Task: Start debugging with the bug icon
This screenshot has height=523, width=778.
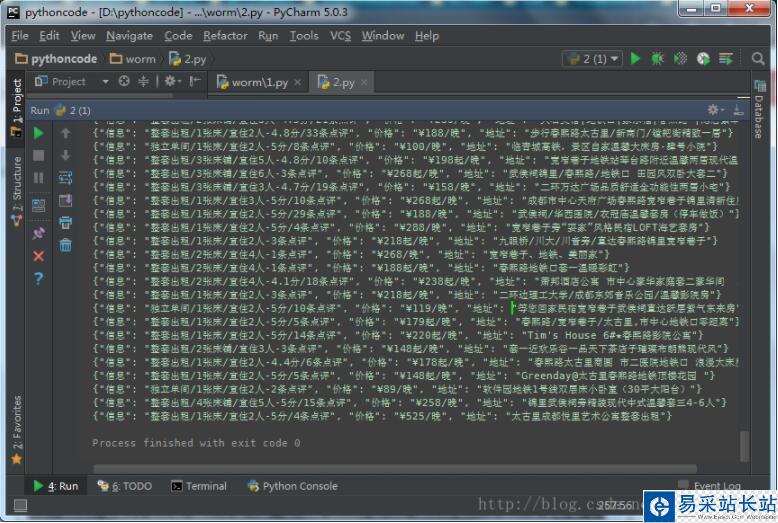Action: click(x=657, y=59)
